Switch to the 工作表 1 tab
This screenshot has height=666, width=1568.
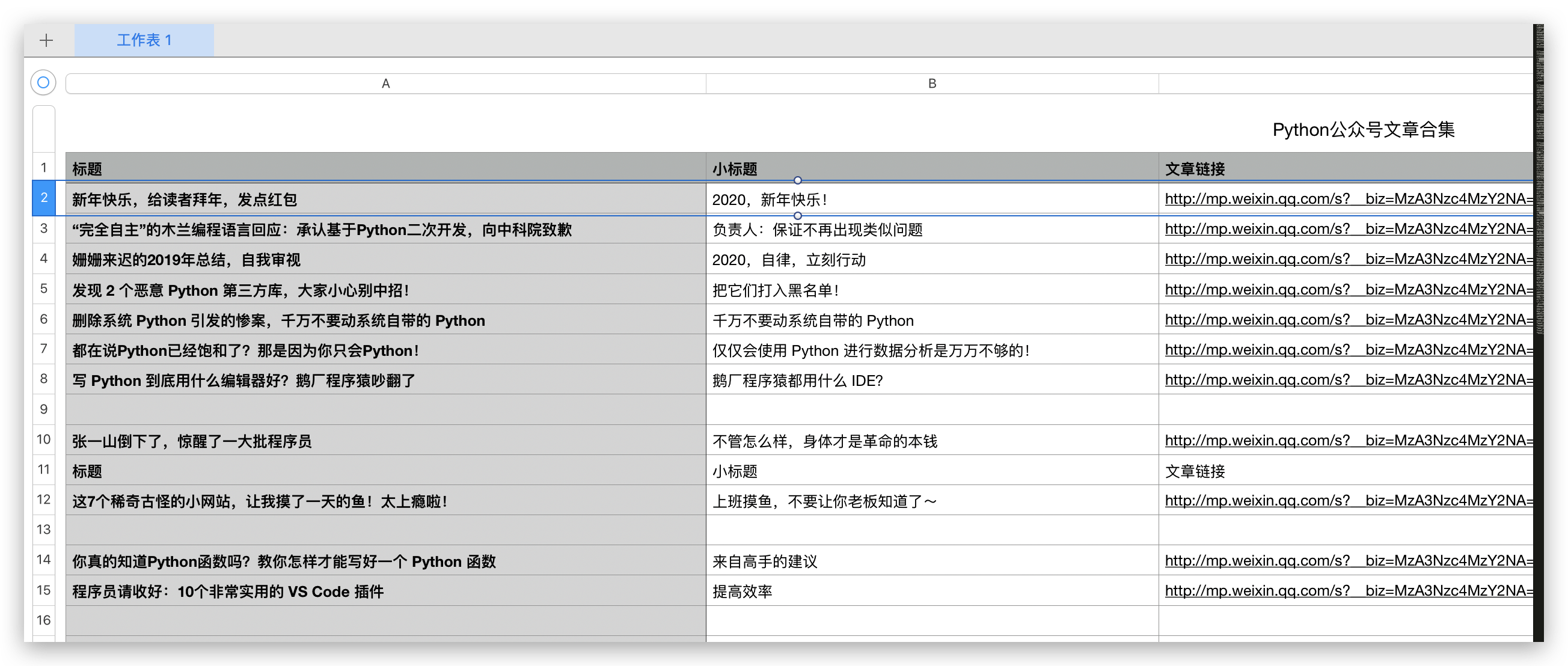coord(144,40)
